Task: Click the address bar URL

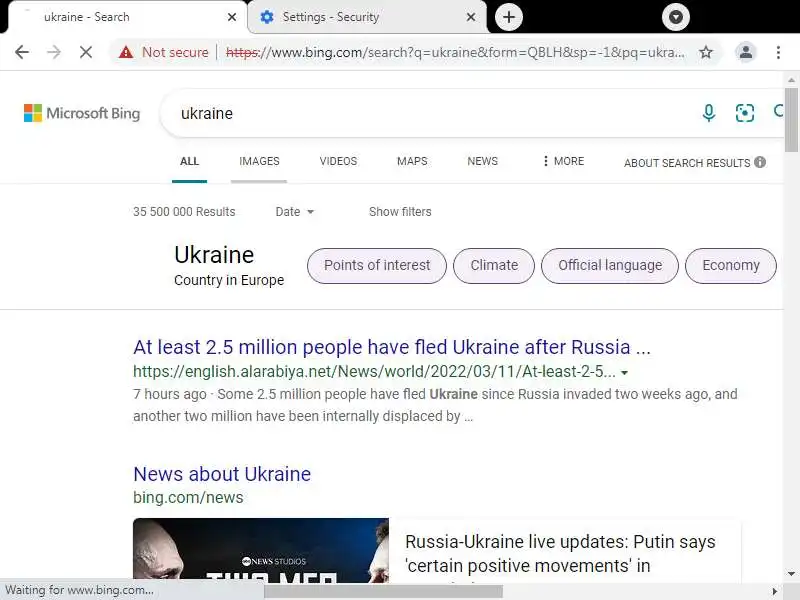Action: [x=455, y=52]
